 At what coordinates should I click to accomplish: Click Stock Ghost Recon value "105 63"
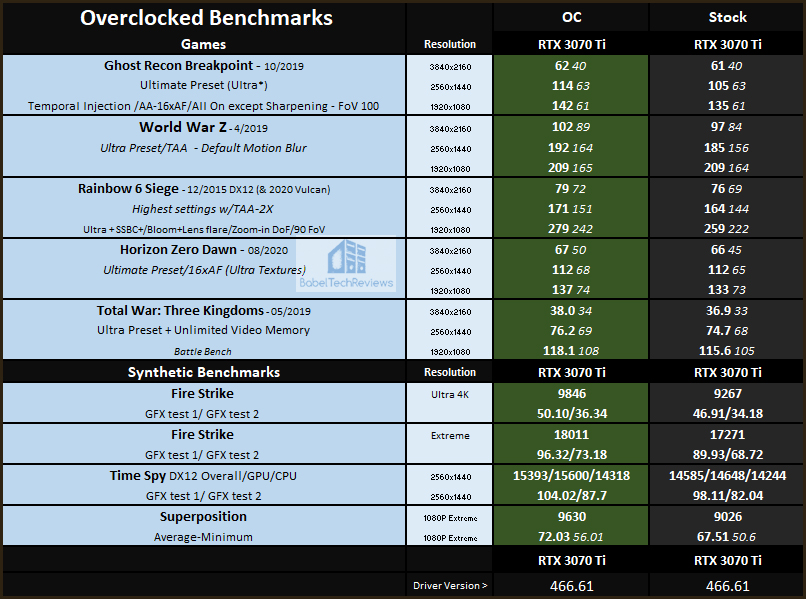coord(726,86)
